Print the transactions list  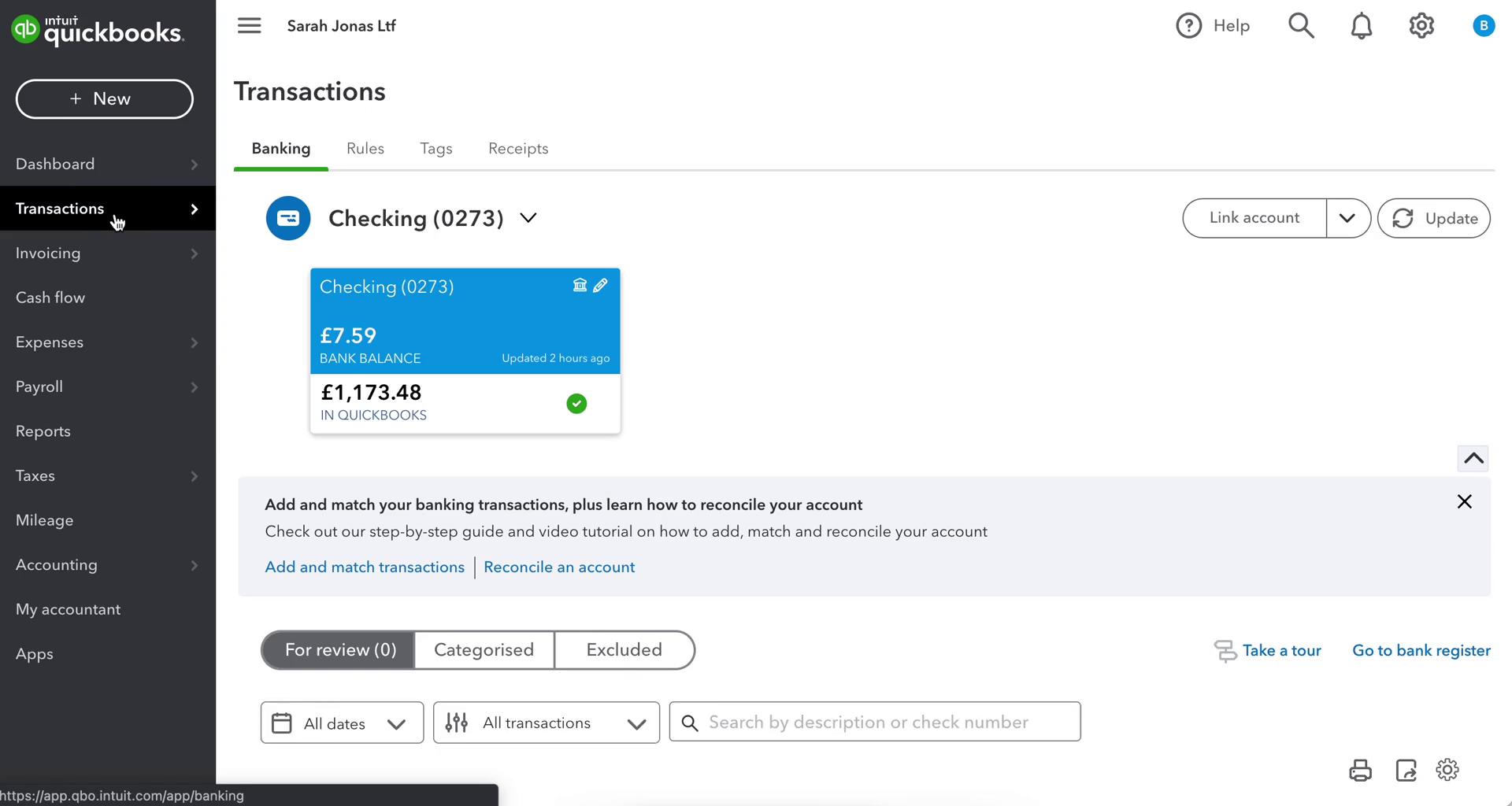[1361, 770]
